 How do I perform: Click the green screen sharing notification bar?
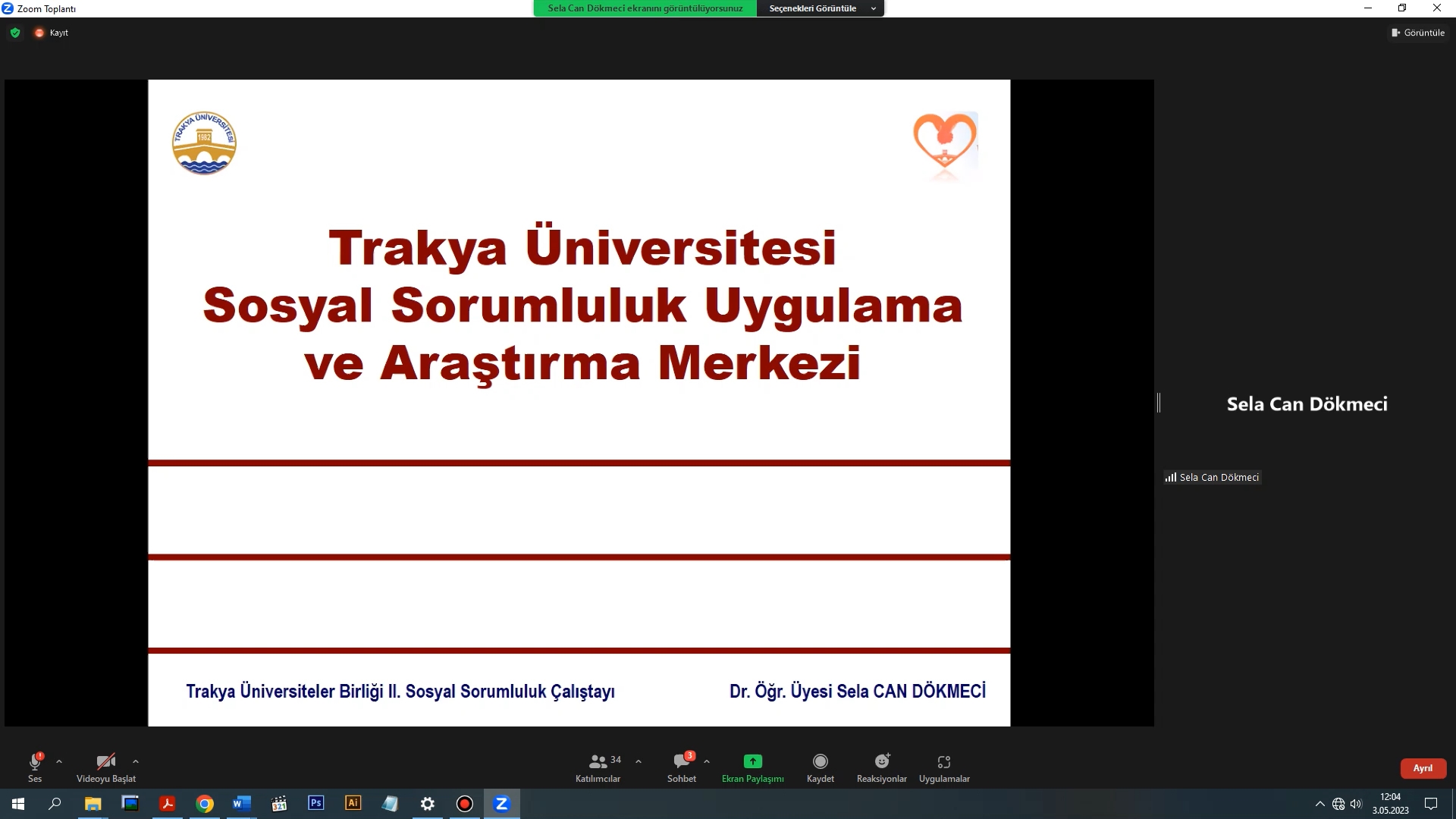[645, 8]
